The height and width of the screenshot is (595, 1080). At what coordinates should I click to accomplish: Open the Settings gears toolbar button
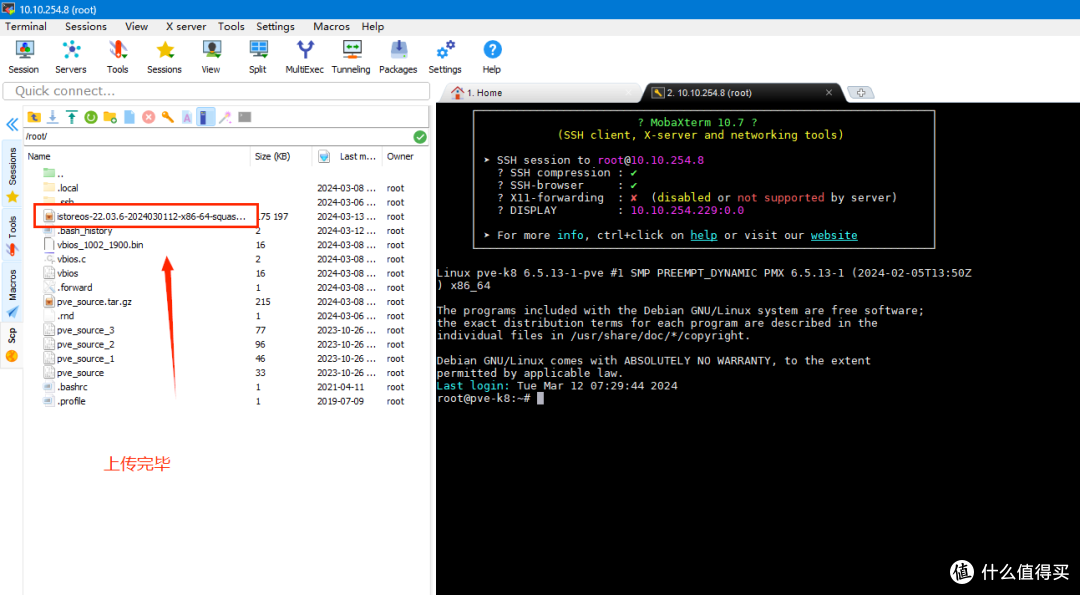pos(445,57)
